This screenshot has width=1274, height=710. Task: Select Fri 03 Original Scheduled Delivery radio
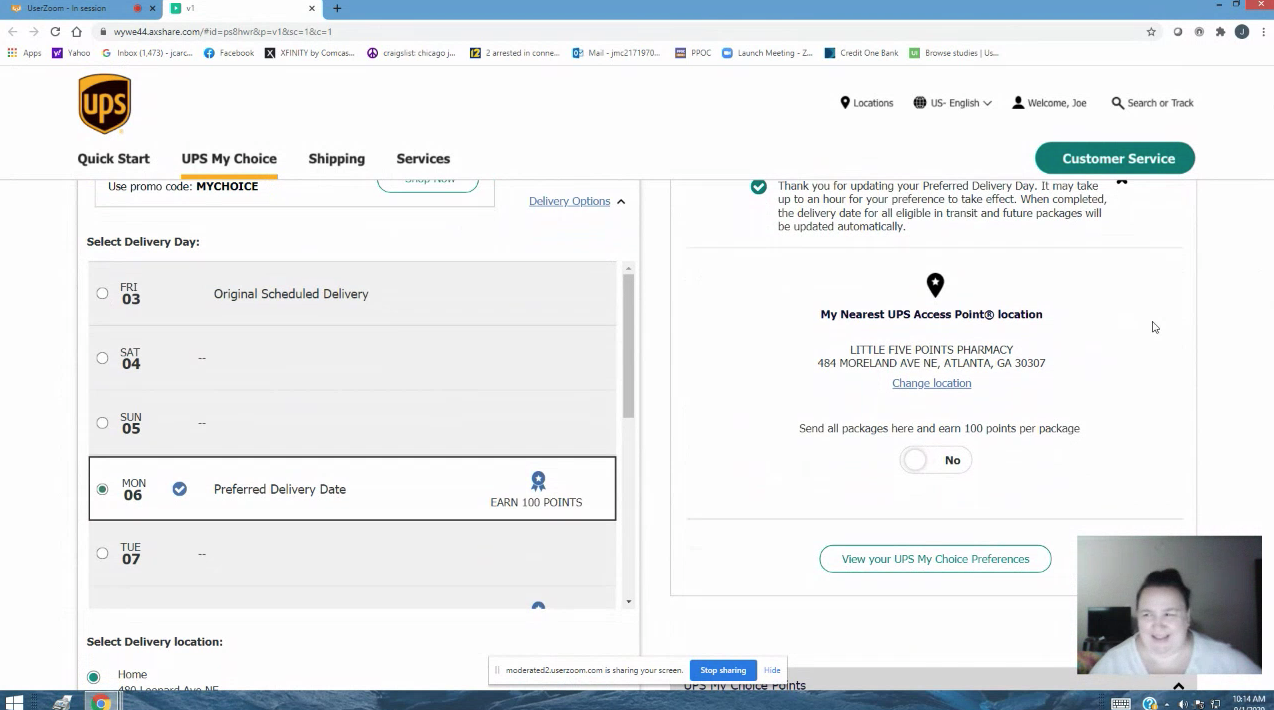[102, 293]
